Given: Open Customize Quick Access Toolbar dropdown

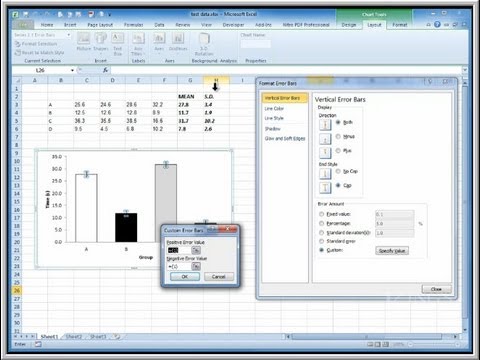Looking at the screenshot, I should [110, 15].
